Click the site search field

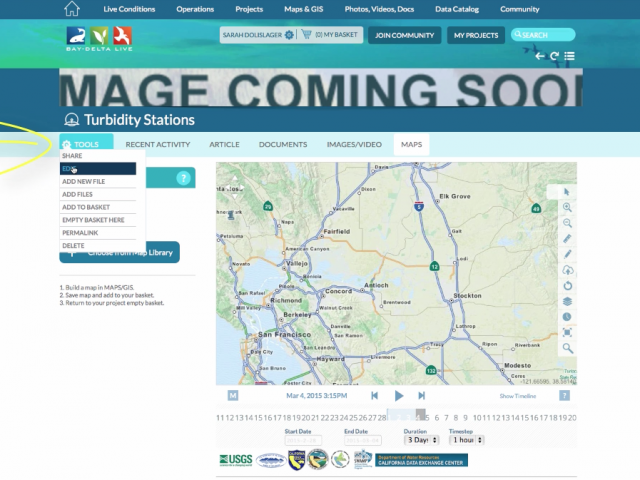(543, 35)
